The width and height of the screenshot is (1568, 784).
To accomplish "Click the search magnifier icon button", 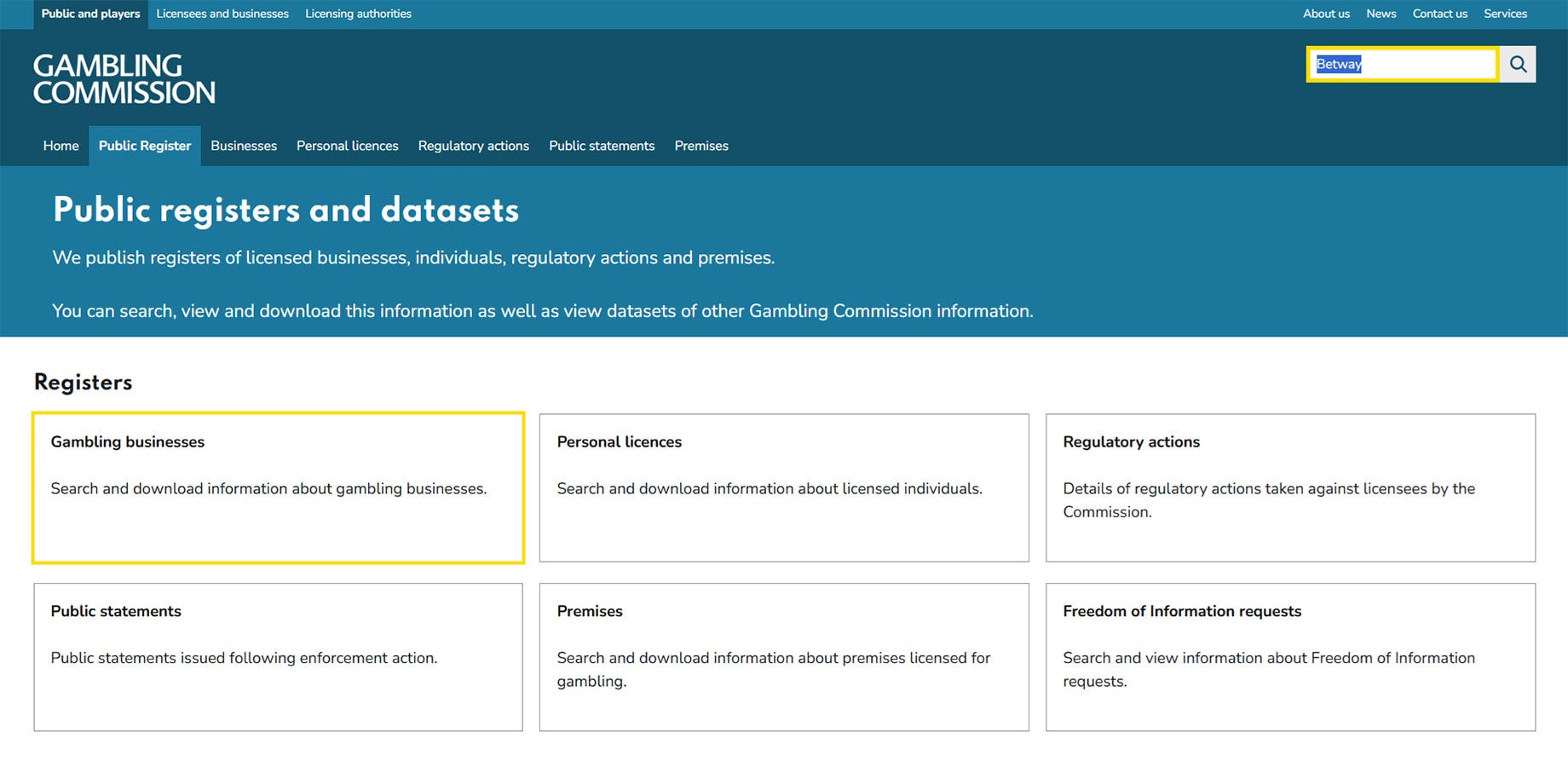I will 1518,64.
